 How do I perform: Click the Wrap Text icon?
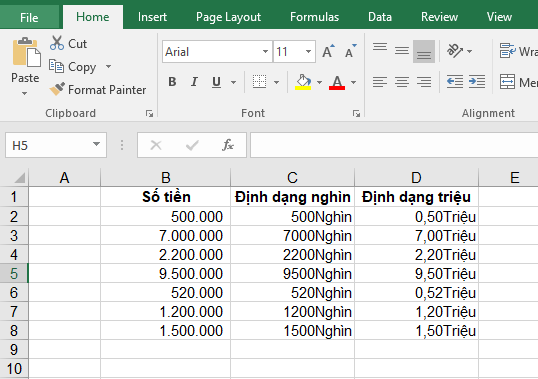pyautogui.click(x=507, y=51)
